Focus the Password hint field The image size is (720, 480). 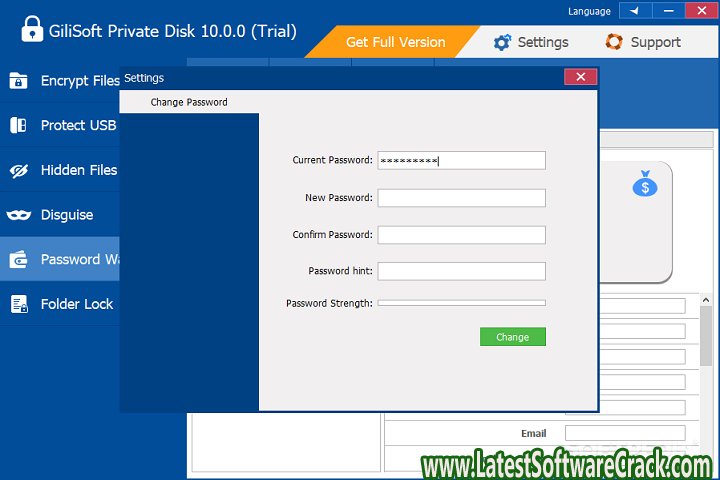pyautogui.click(x=461, y=271)
